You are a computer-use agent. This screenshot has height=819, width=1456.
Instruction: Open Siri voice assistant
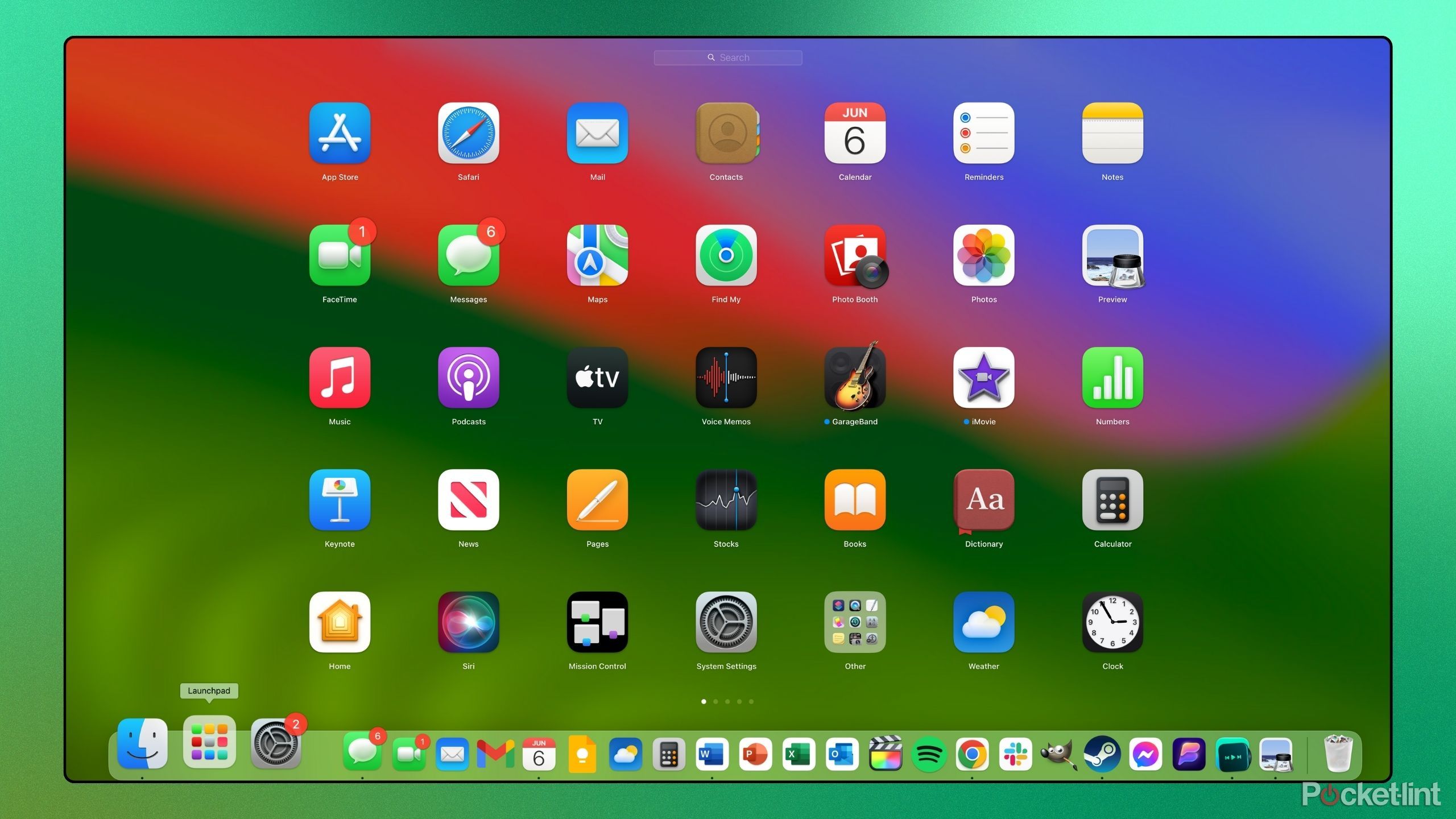pyautogui.click(x=468, y=624)
